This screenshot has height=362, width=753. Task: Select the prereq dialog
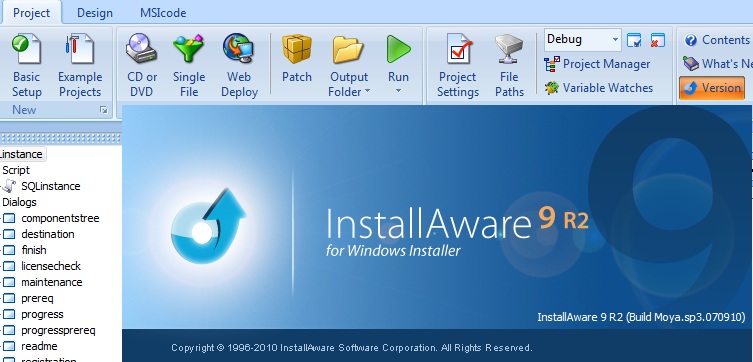[x=37, y=298]
